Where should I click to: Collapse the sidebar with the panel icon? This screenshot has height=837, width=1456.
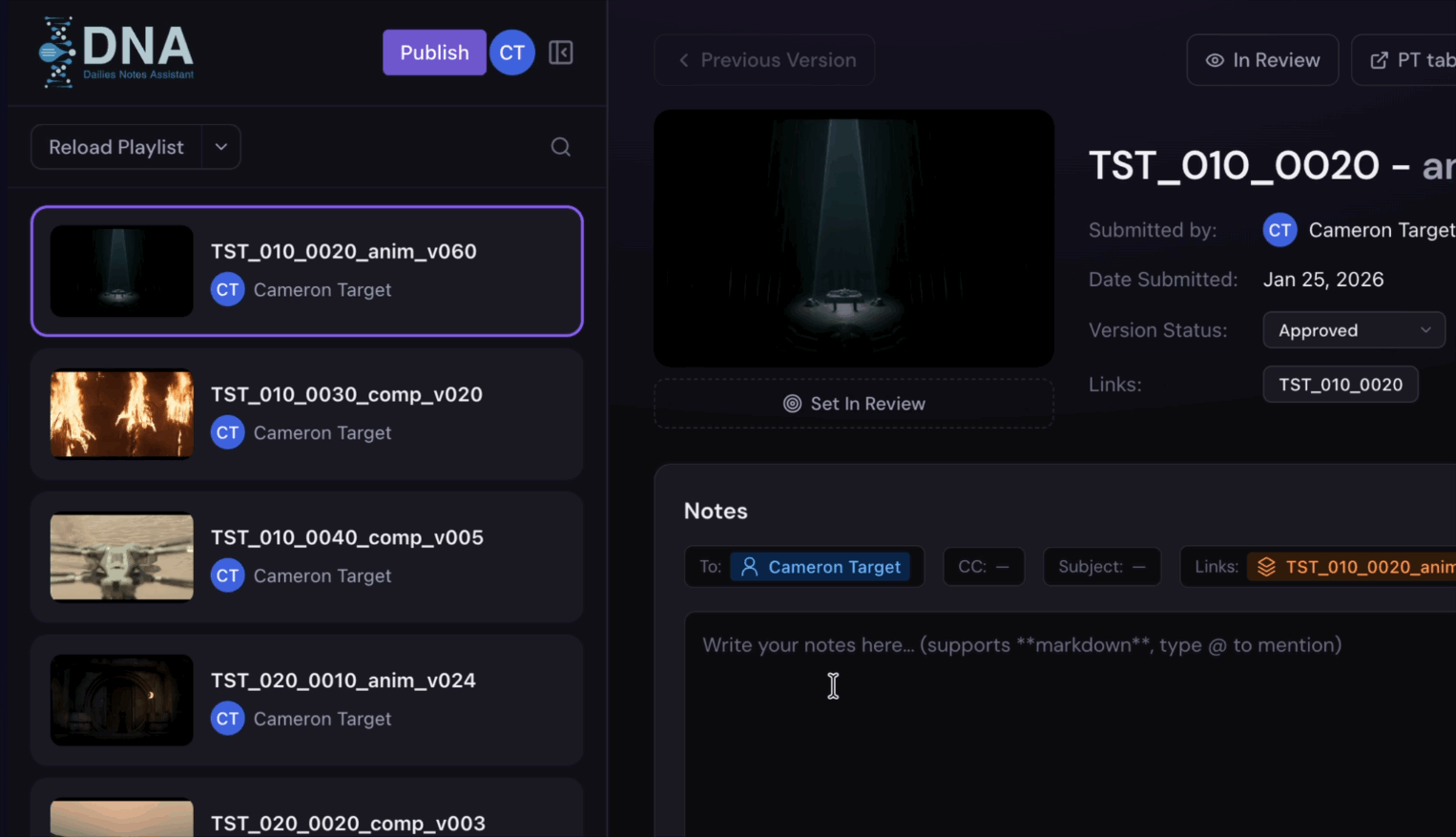(x=561, y=52)
